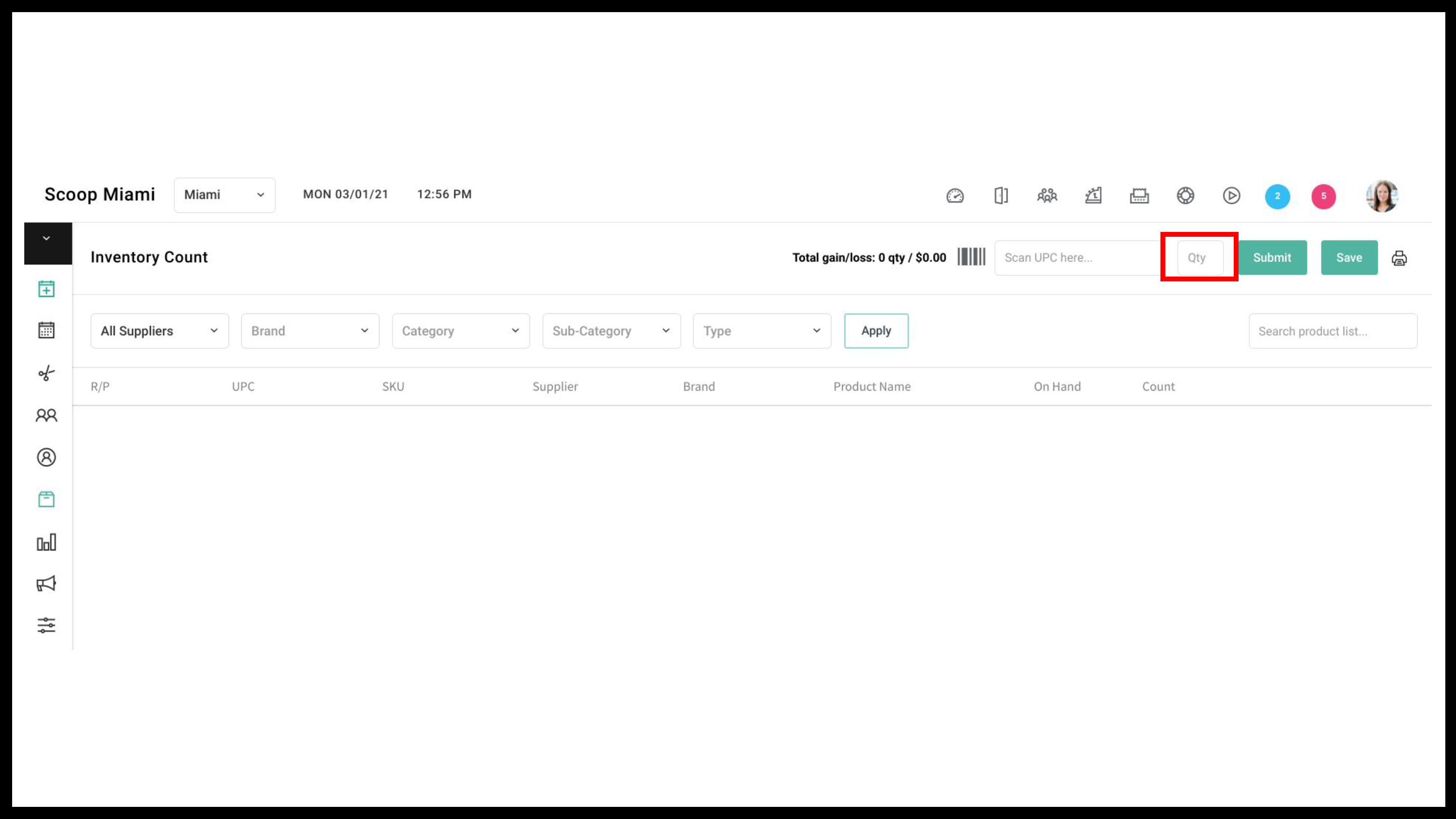Open the megaphone marketing sidebar icon
The width and height of the screenshot is (1456, 819).
coord(46,583)
